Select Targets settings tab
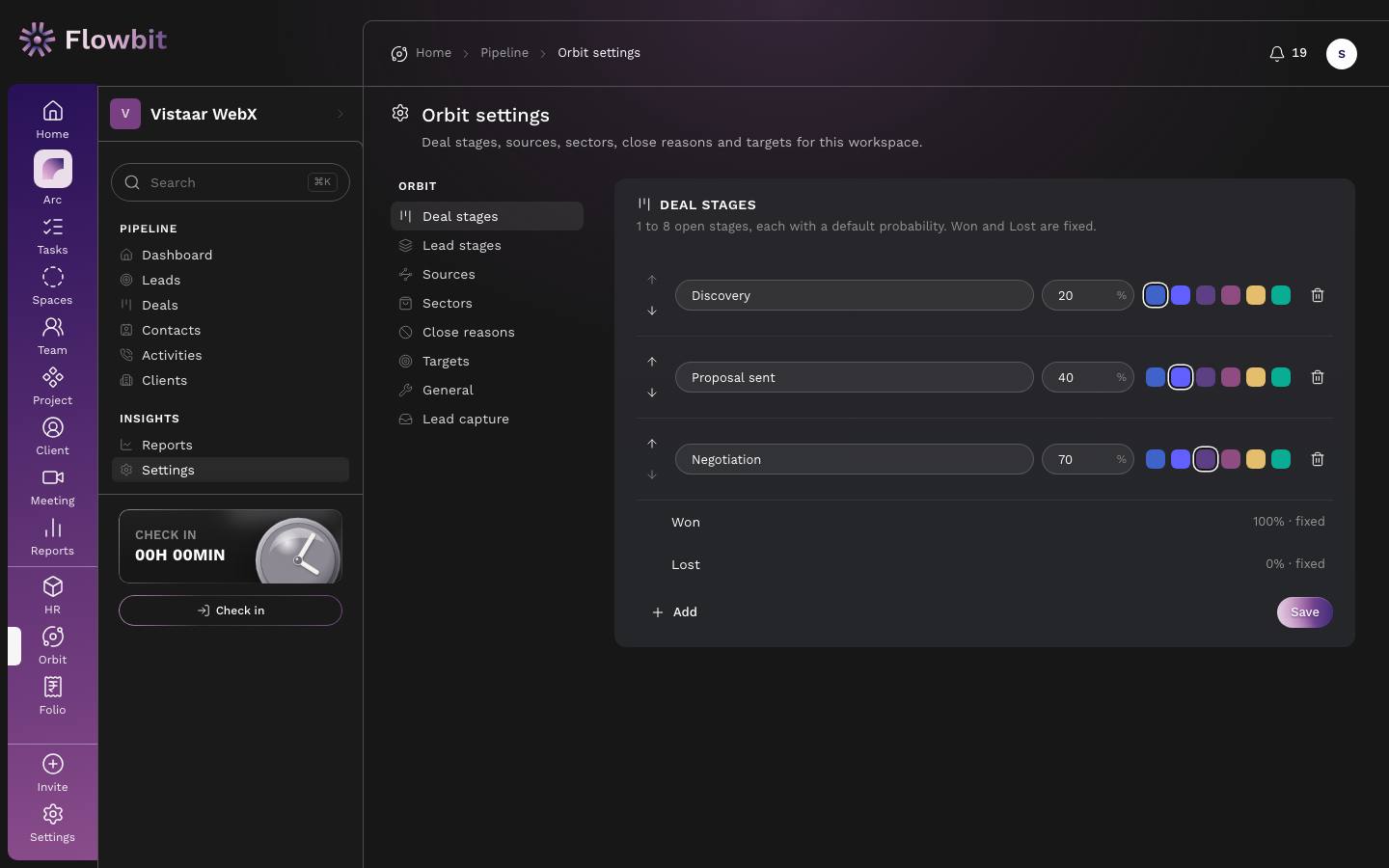The width and height of the screenshot is (1389, 868). (x=487, y=361)
